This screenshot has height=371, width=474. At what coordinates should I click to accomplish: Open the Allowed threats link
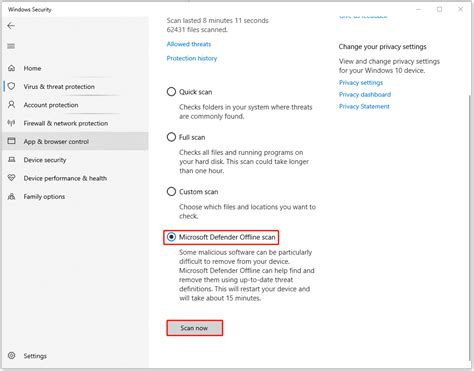pos(189,44)
